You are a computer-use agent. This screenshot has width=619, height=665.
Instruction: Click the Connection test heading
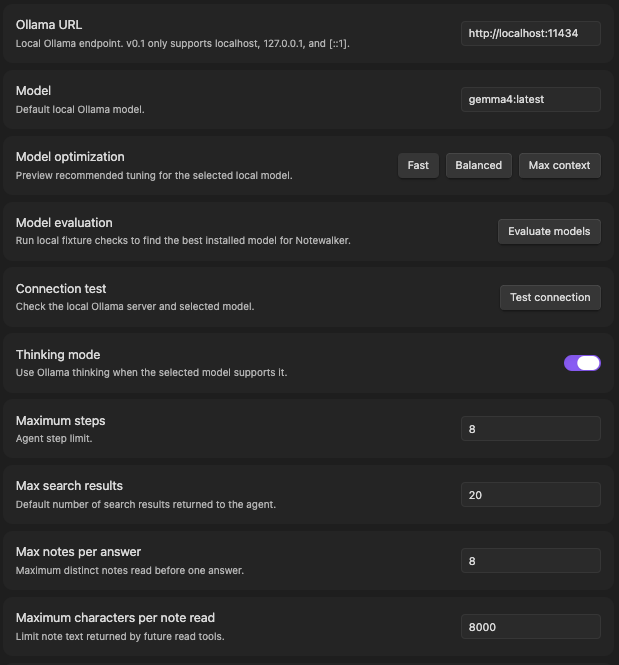tap(61, 289)
